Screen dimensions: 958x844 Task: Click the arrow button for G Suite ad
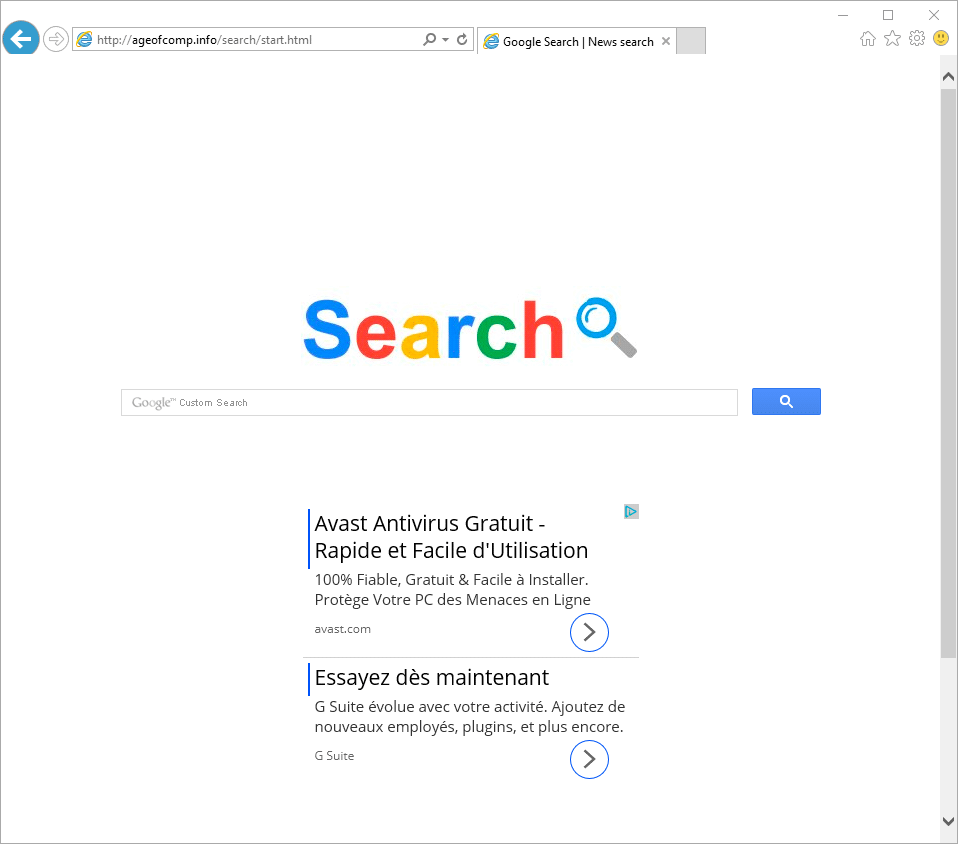coord(589,760)
